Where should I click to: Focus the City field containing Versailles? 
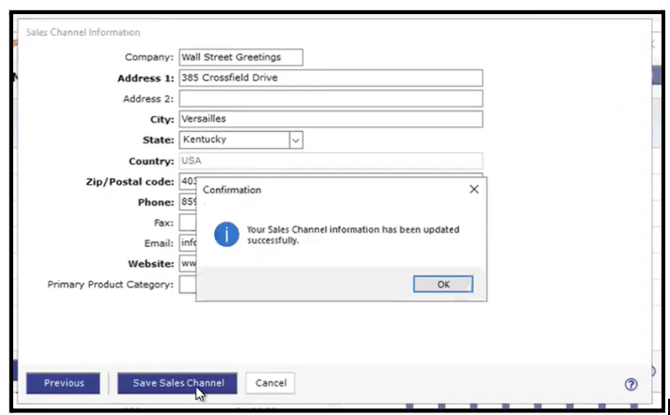[330, 119]
